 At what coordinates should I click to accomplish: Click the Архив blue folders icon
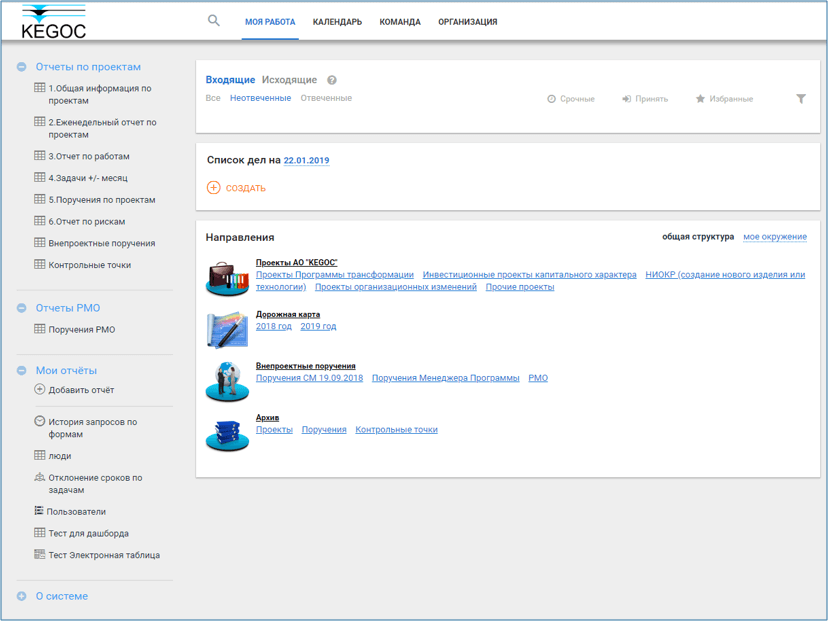[x=228, y=434]
